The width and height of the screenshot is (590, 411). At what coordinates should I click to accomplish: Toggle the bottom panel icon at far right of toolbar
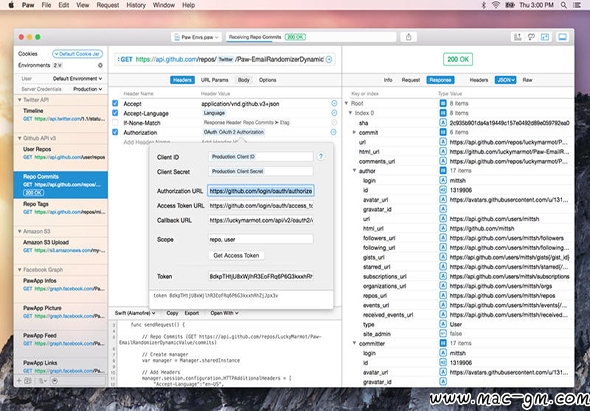pyautogui.click(x=563, y=37)
